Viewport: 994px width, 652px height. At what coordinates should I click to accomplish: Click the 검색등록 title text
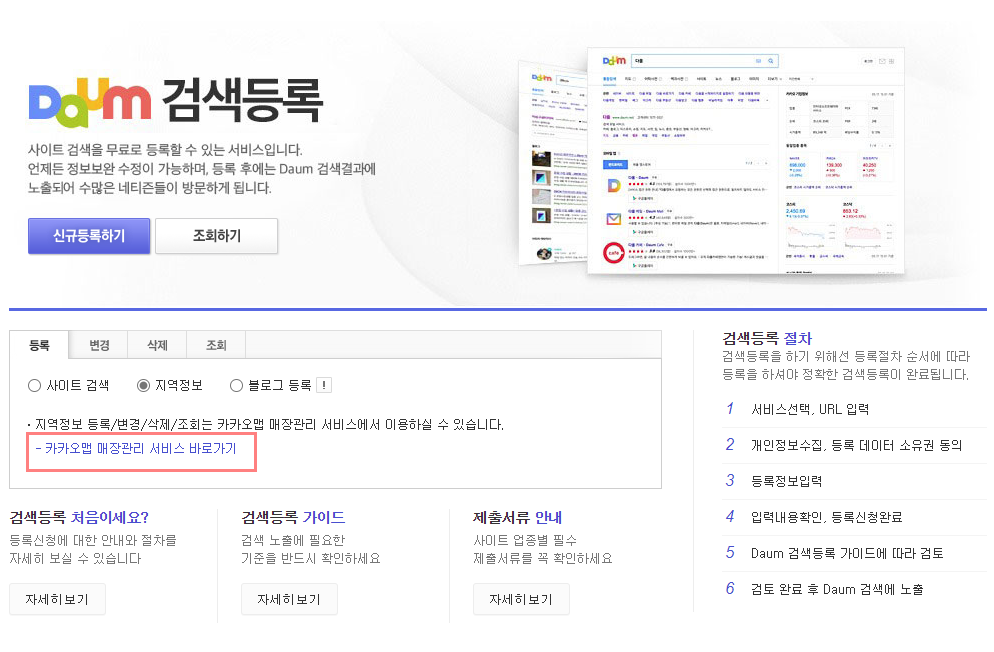point(242,101)
